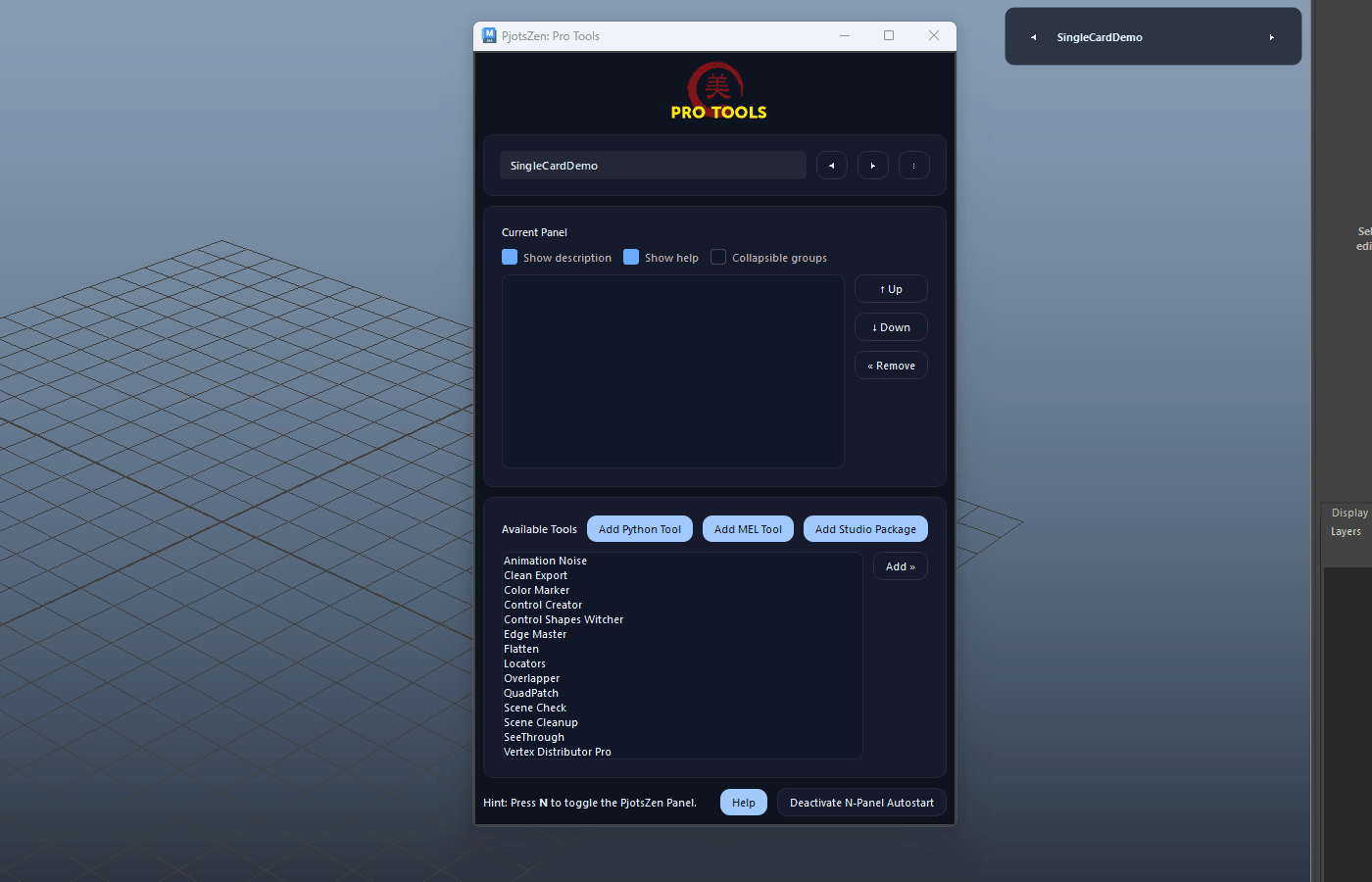Screen dimensions: 1372x882
Task: Click Maya icon in the window title bar
Action: [489, 35]
